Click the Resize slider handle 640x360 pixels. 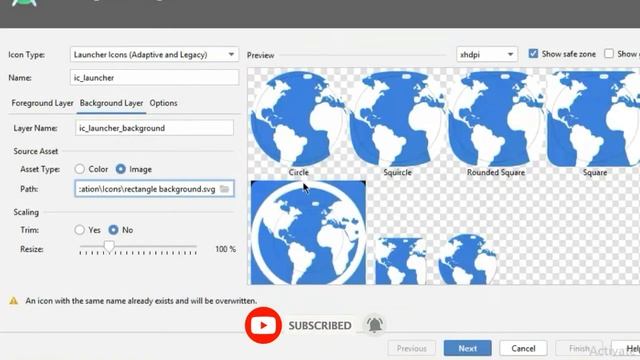[x=109, y=247]
